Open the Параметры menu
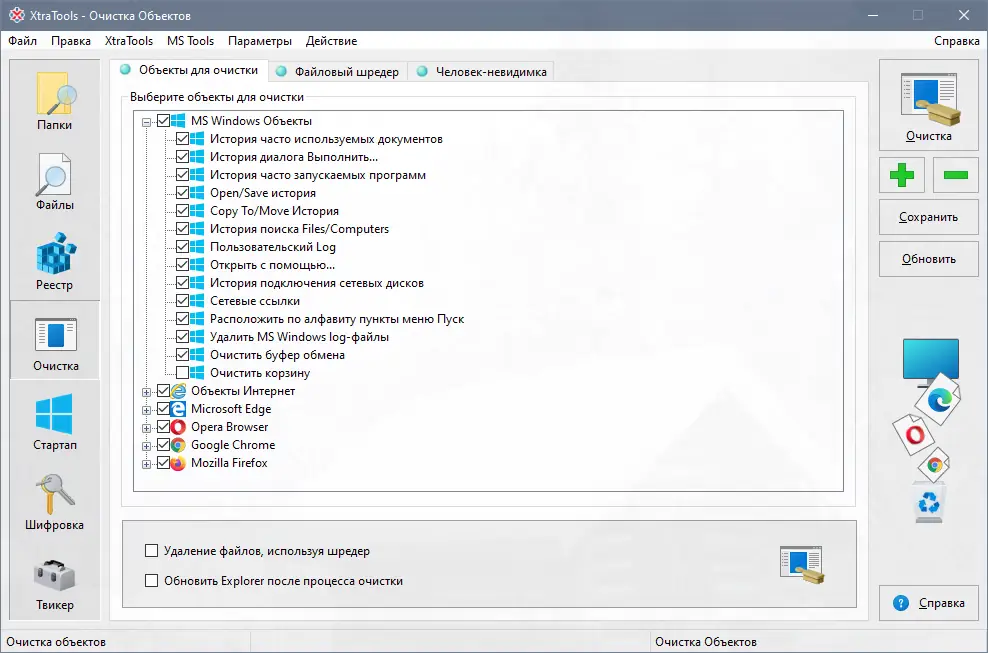 260,41
